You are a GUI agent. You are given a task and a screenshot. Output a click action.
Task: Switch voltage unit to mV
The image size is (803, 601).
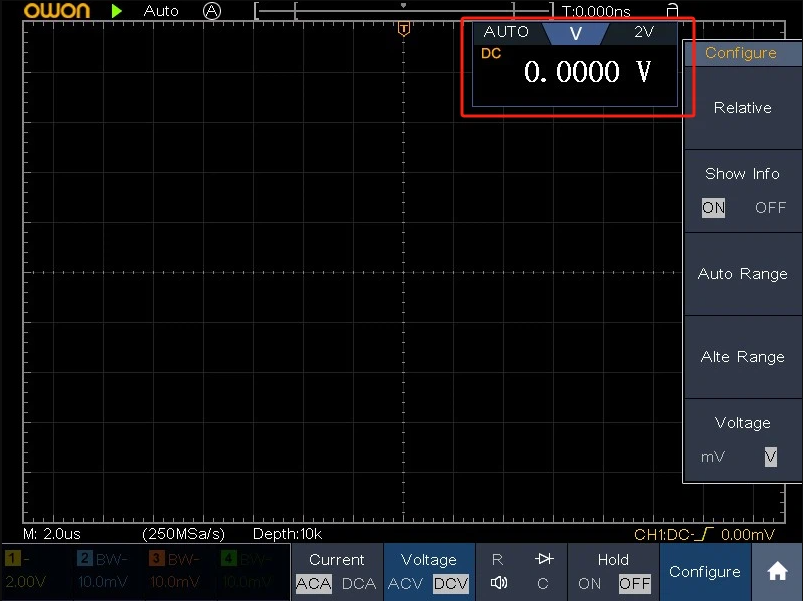[x=713, y=457]
